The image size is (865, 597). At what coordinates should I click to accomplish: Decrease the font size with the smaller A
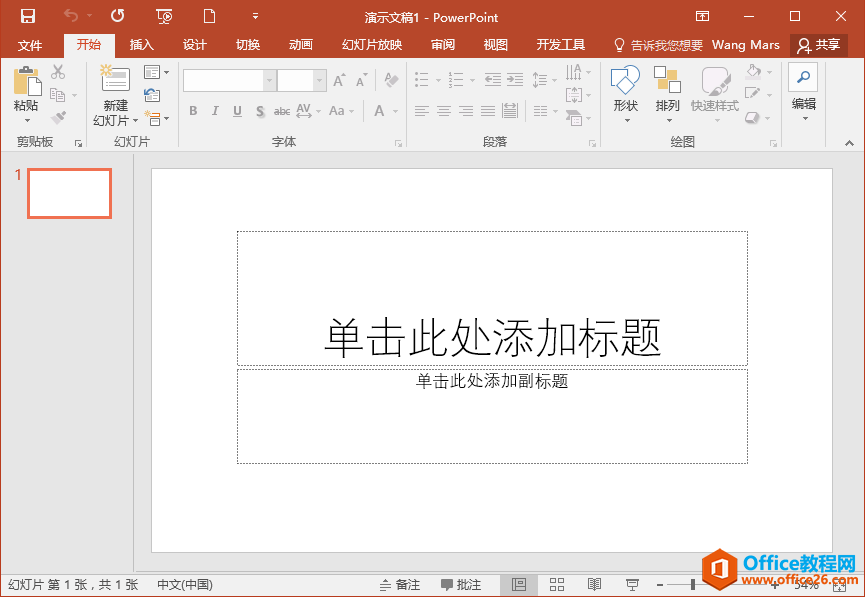(361, 81)
